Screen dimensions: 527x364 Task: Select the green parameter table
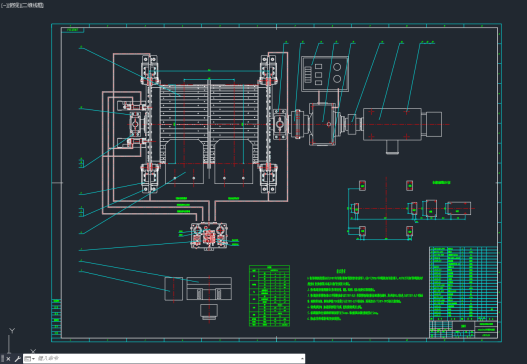(269, 295)
